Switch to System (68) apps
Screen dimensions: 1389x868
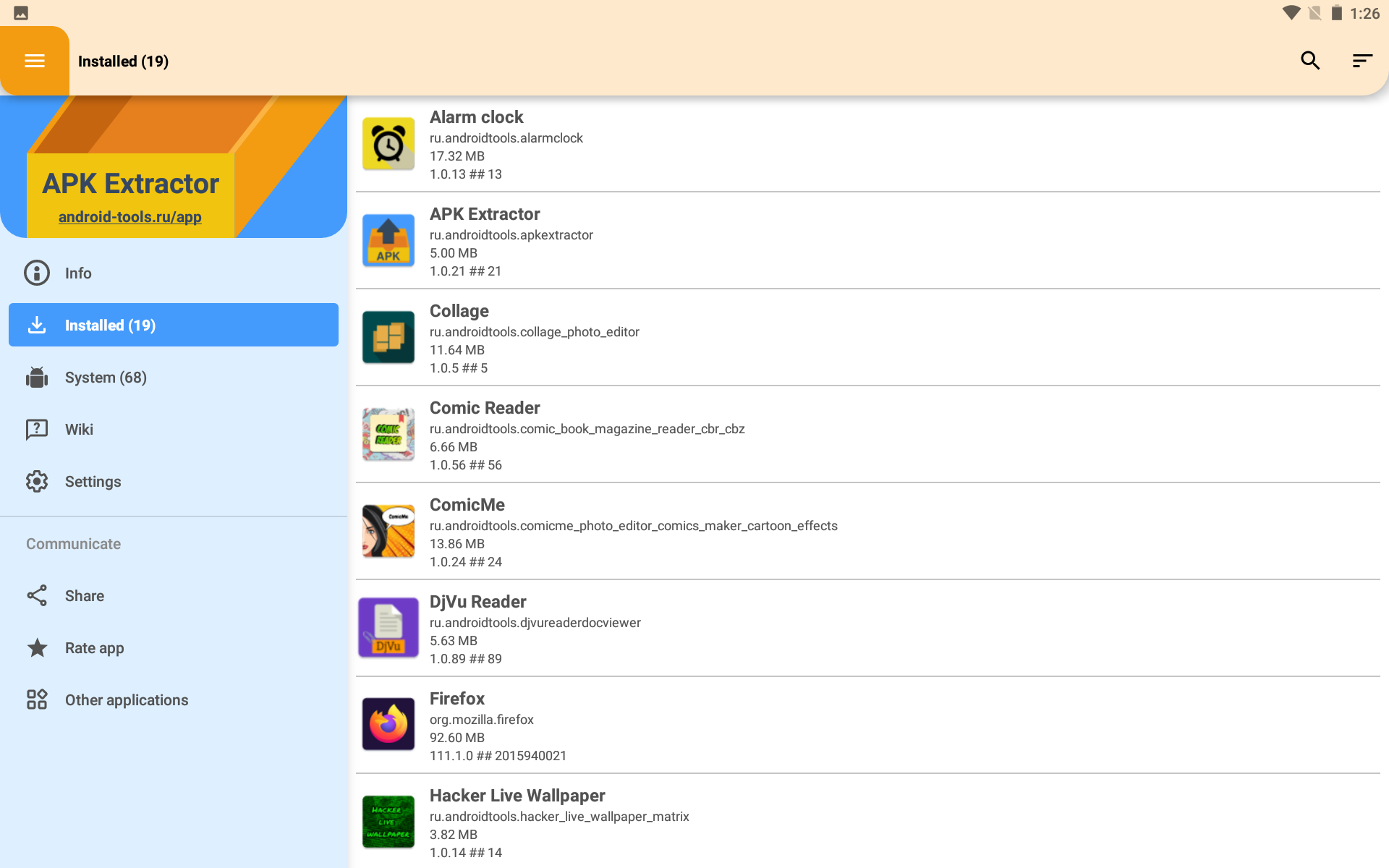pyautogui.click(x=174, y=377)
